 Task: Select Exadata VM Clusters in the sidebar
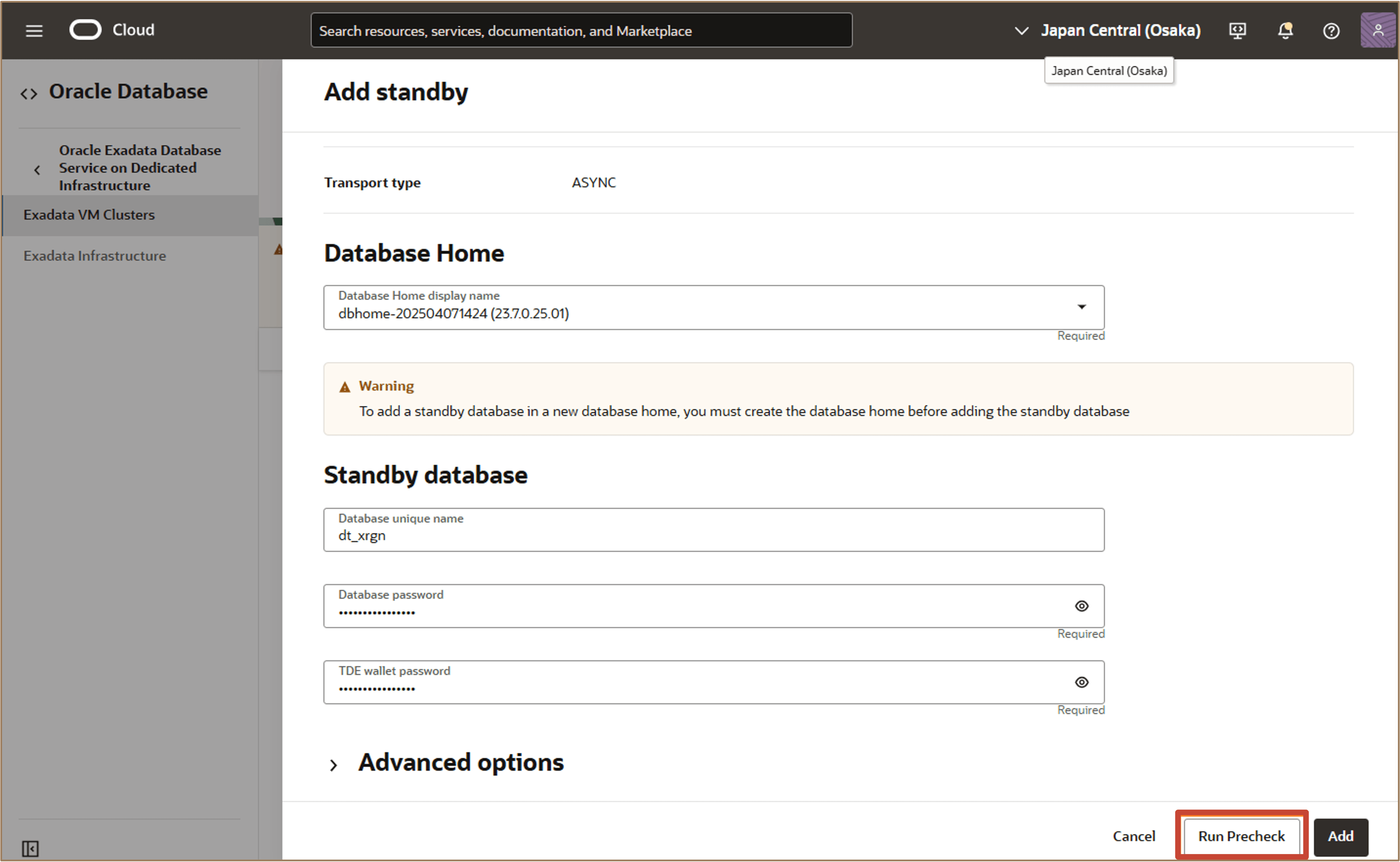[x=130, y=215]
